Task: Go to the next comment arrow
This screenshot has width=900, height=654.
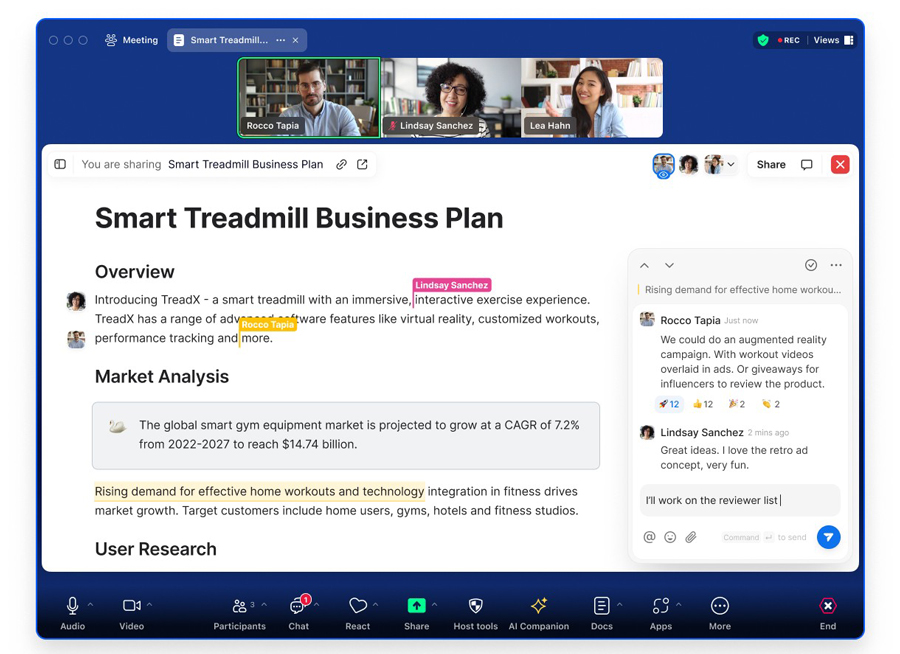Action: pyautogui.click(x=669, y=265)
